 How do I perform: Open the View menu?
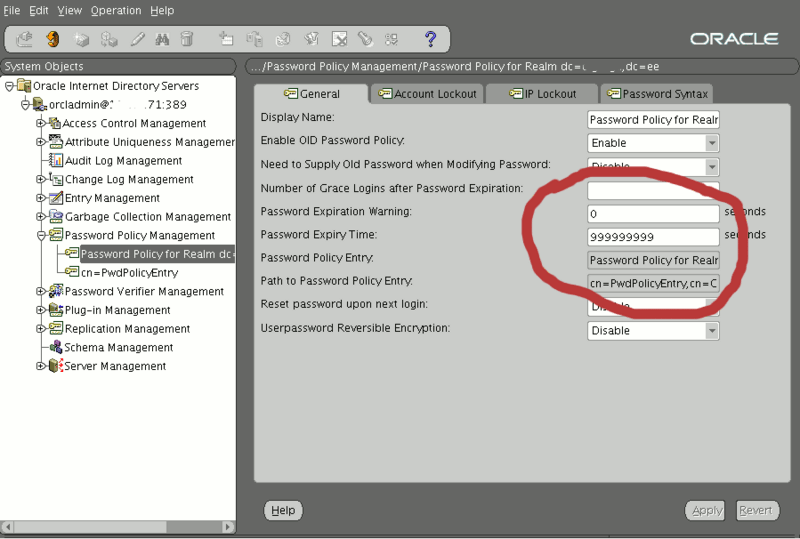[x=69, y=10]
